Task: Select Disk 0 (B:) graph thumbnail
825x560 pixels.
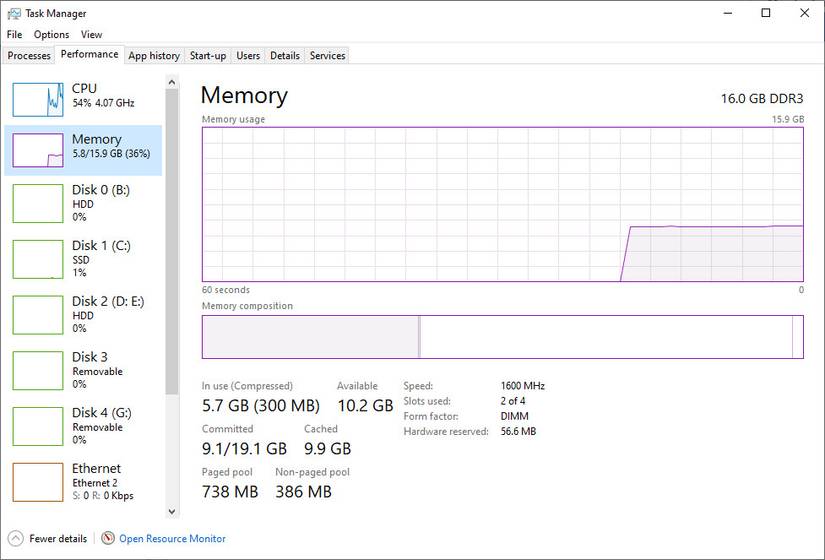Action: 38,203
